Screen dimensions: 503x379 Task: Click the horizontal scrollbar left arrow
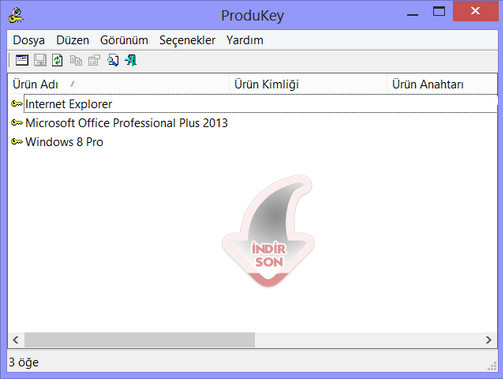(x=16, y=340)
